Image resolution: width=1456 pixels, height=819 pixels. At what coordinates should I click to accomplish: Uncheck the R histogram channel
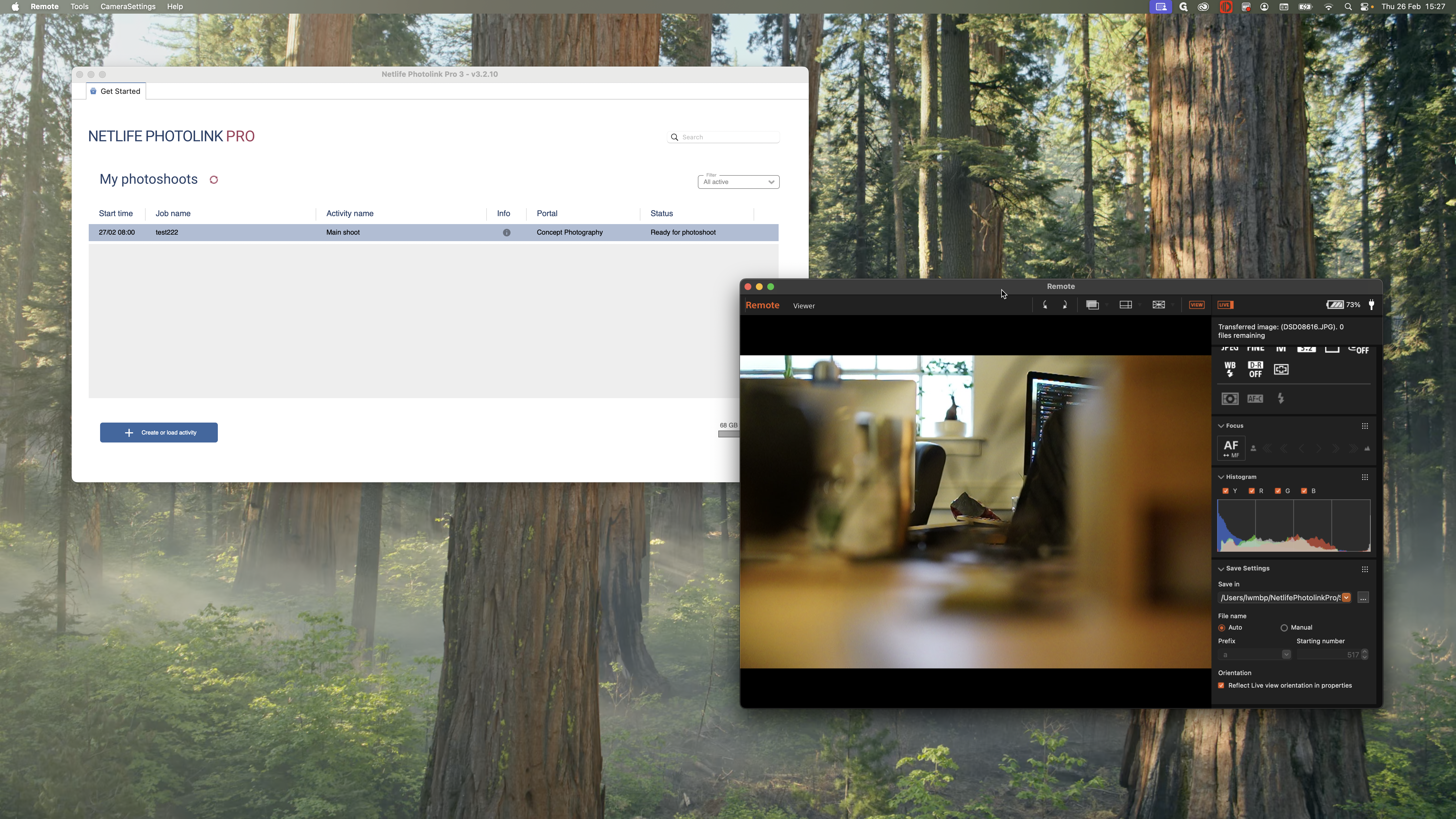[1251, 491]
